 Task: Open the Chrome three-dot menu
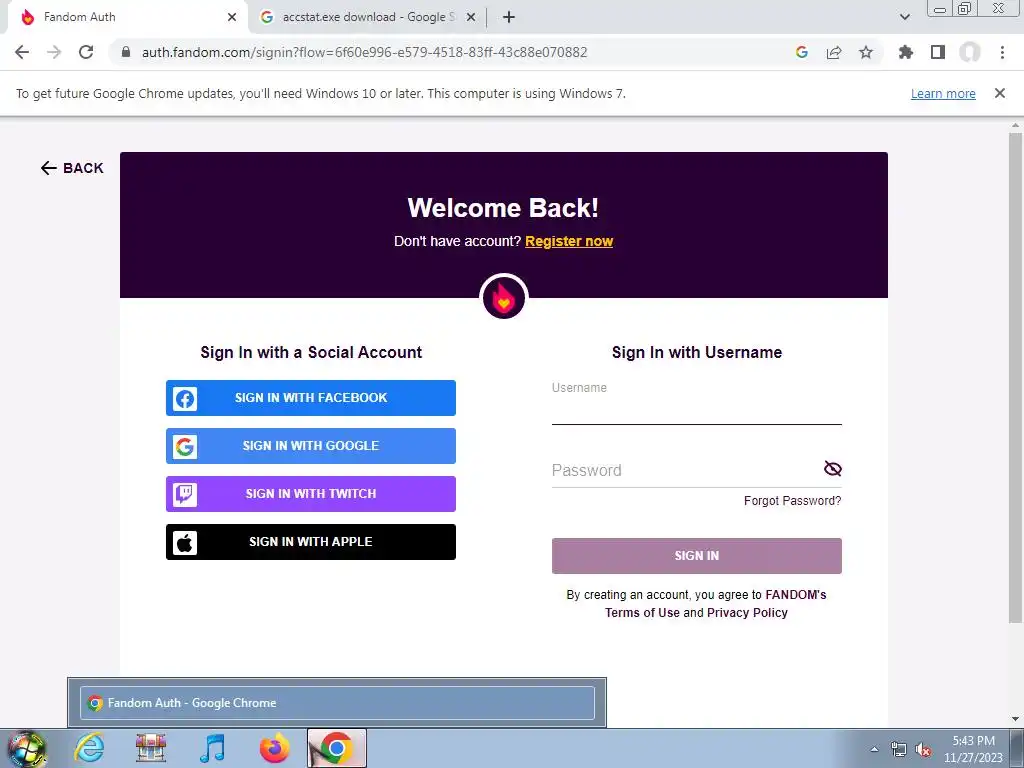coord(1002,52)
